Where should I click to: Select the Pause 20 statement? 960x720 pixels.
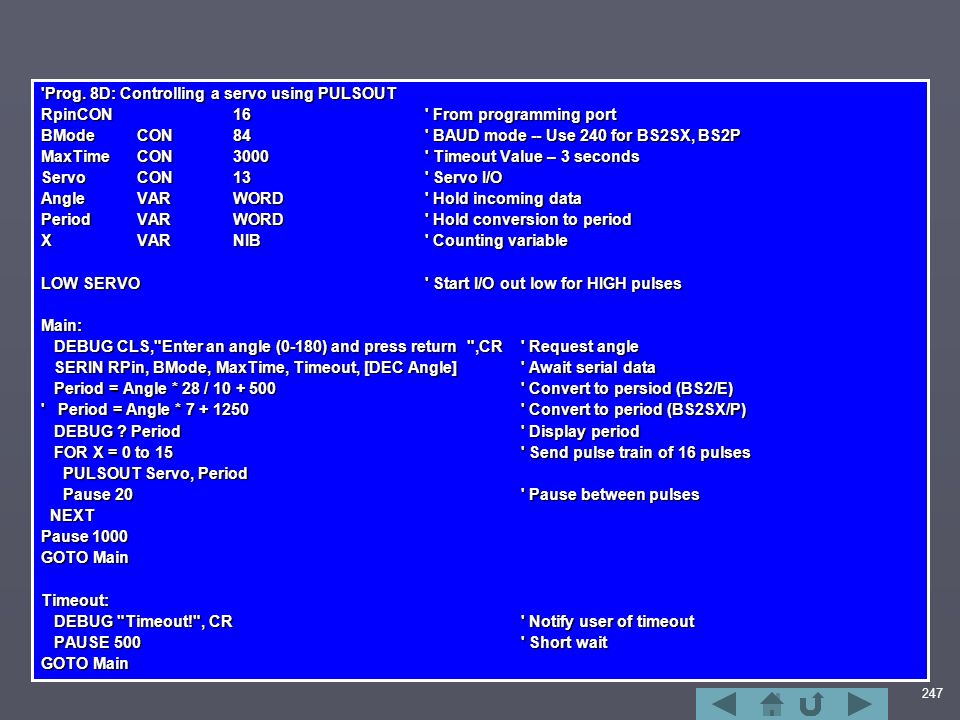tap(97, 494)
